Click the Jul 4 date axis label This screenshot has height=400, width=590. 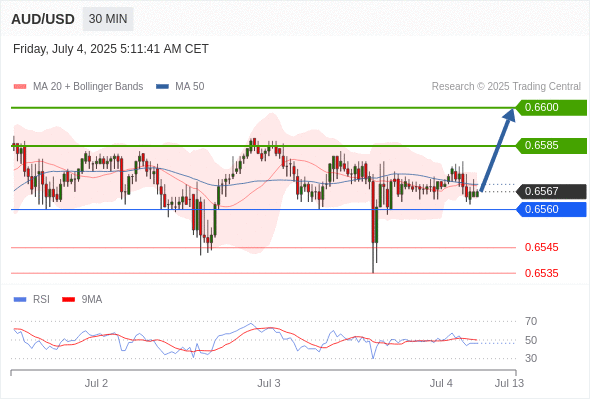click(441, 383)
